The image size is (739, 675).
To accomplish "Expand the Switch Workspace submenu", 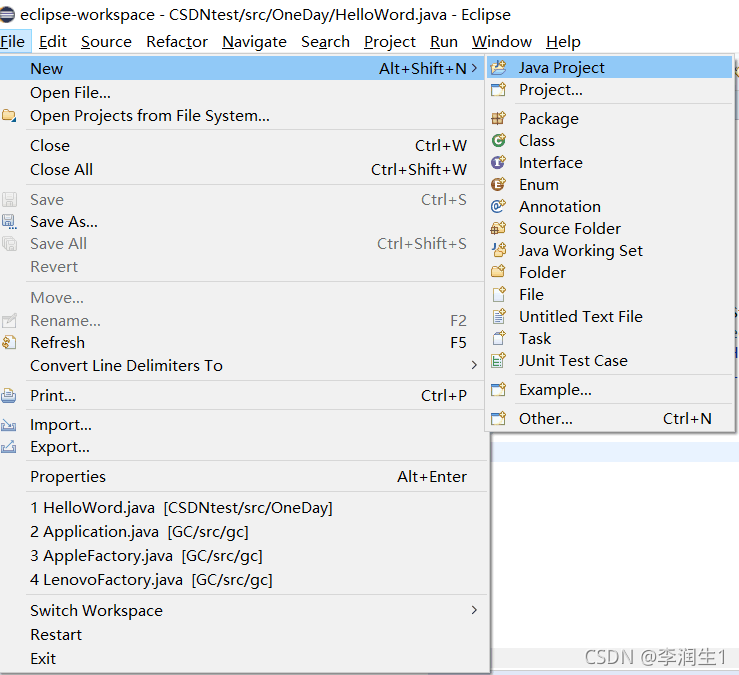I will pos(474,610).
